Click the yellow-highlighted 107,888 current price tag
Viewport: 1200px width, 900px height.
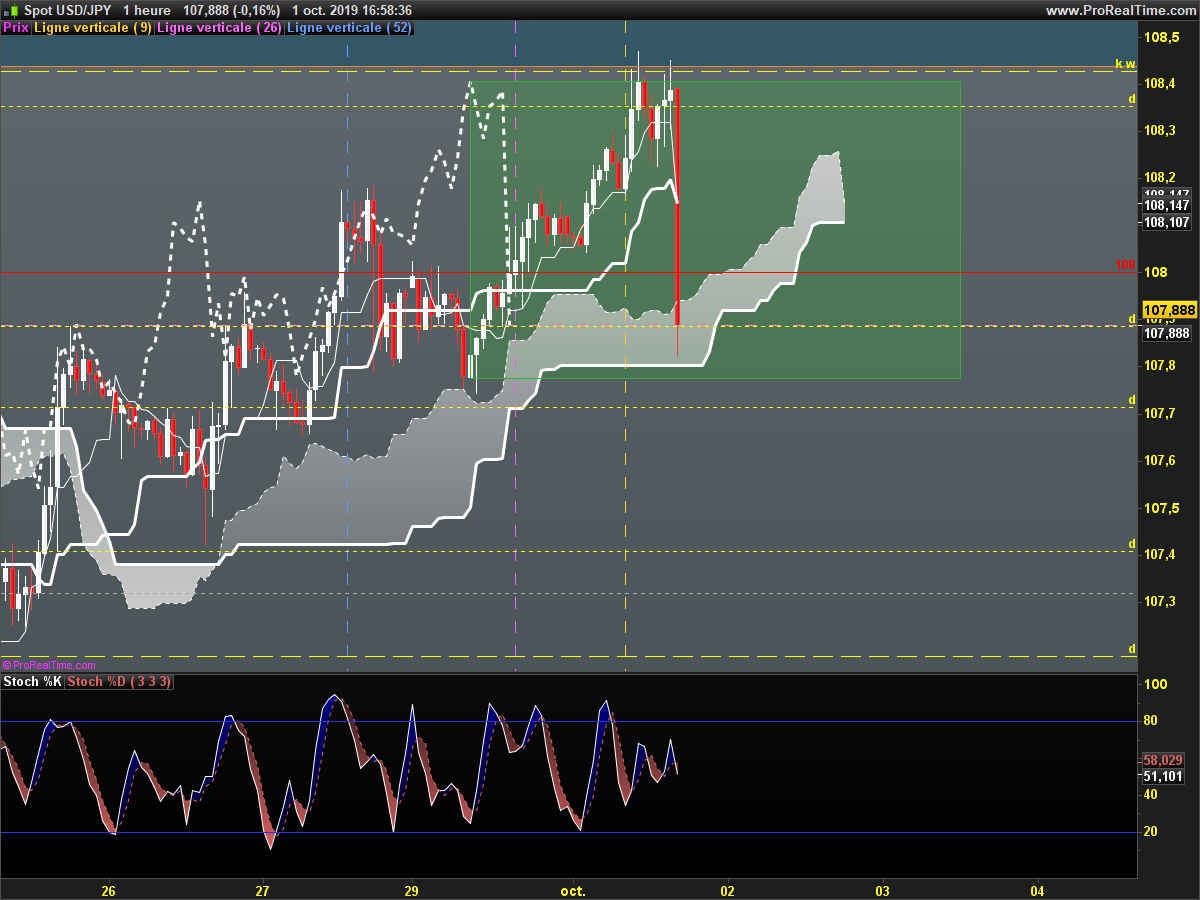click(1168, 311)
